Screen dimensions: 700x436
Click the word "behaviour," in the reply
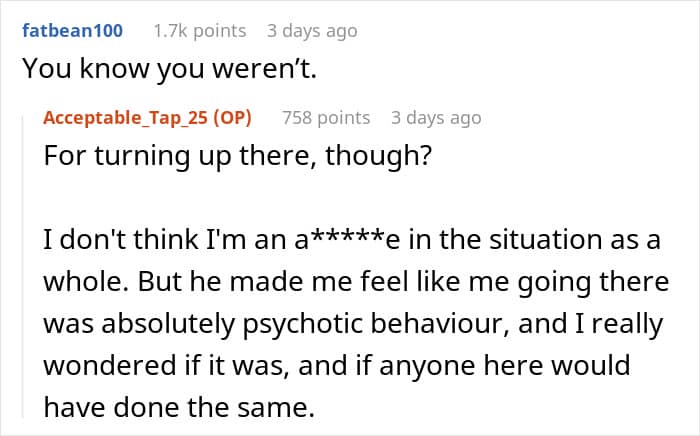point(440,324)
